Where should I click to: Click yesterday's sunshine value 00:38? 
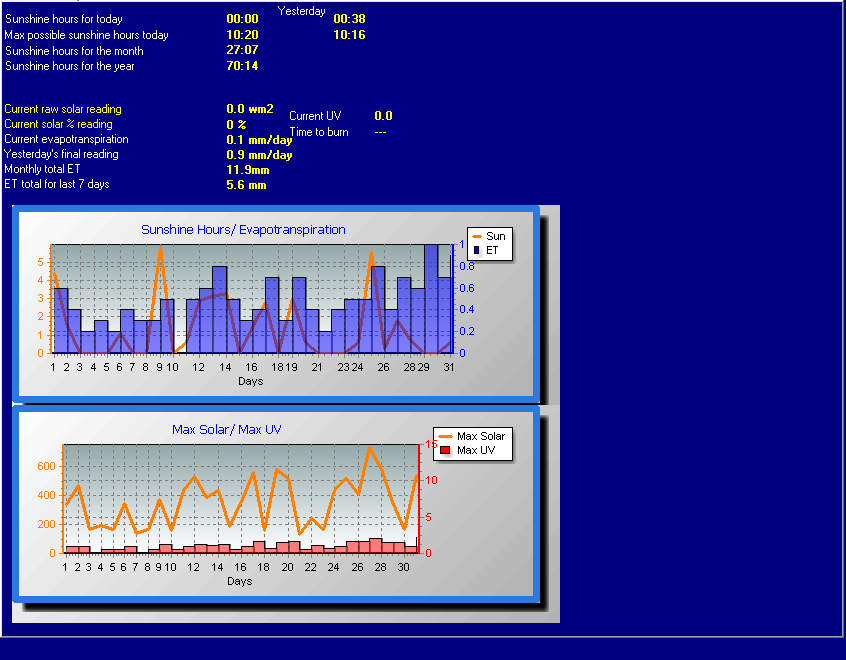point(349,19)
